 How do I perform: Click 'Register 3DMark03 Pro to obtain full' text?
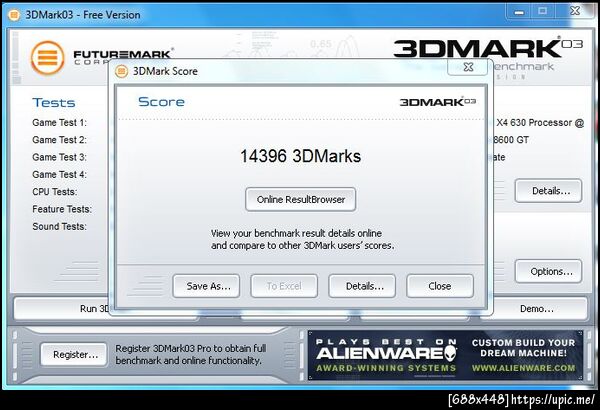(x=191, y=348)
